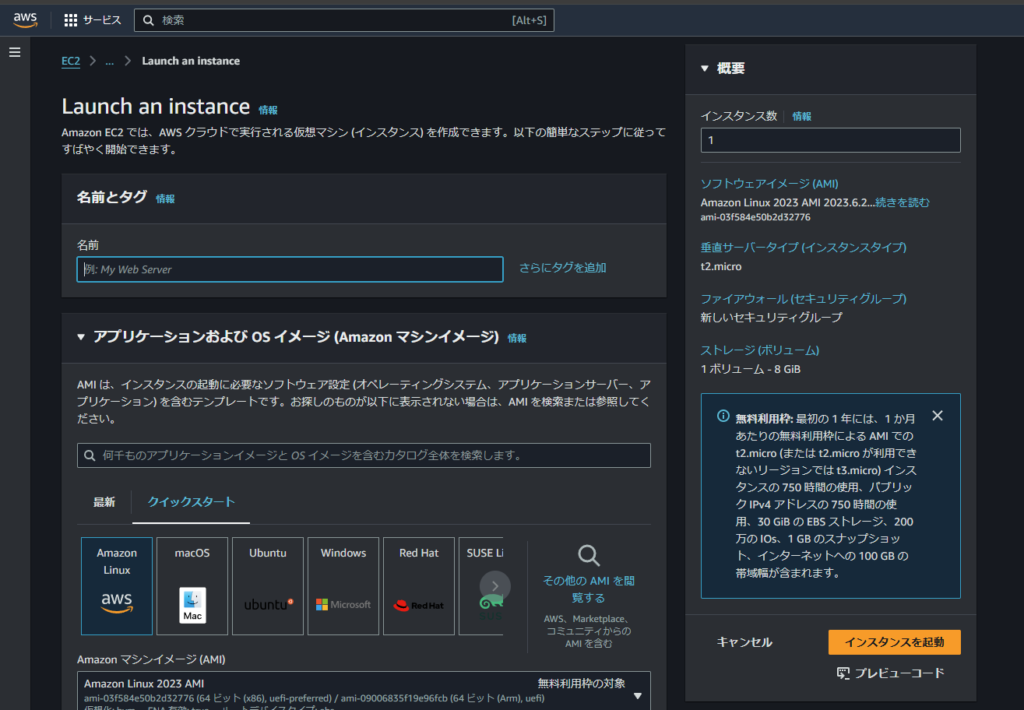1024x710 pixels.
Task: Select the Red Hat AMI tile
Action: pos(418,585)
